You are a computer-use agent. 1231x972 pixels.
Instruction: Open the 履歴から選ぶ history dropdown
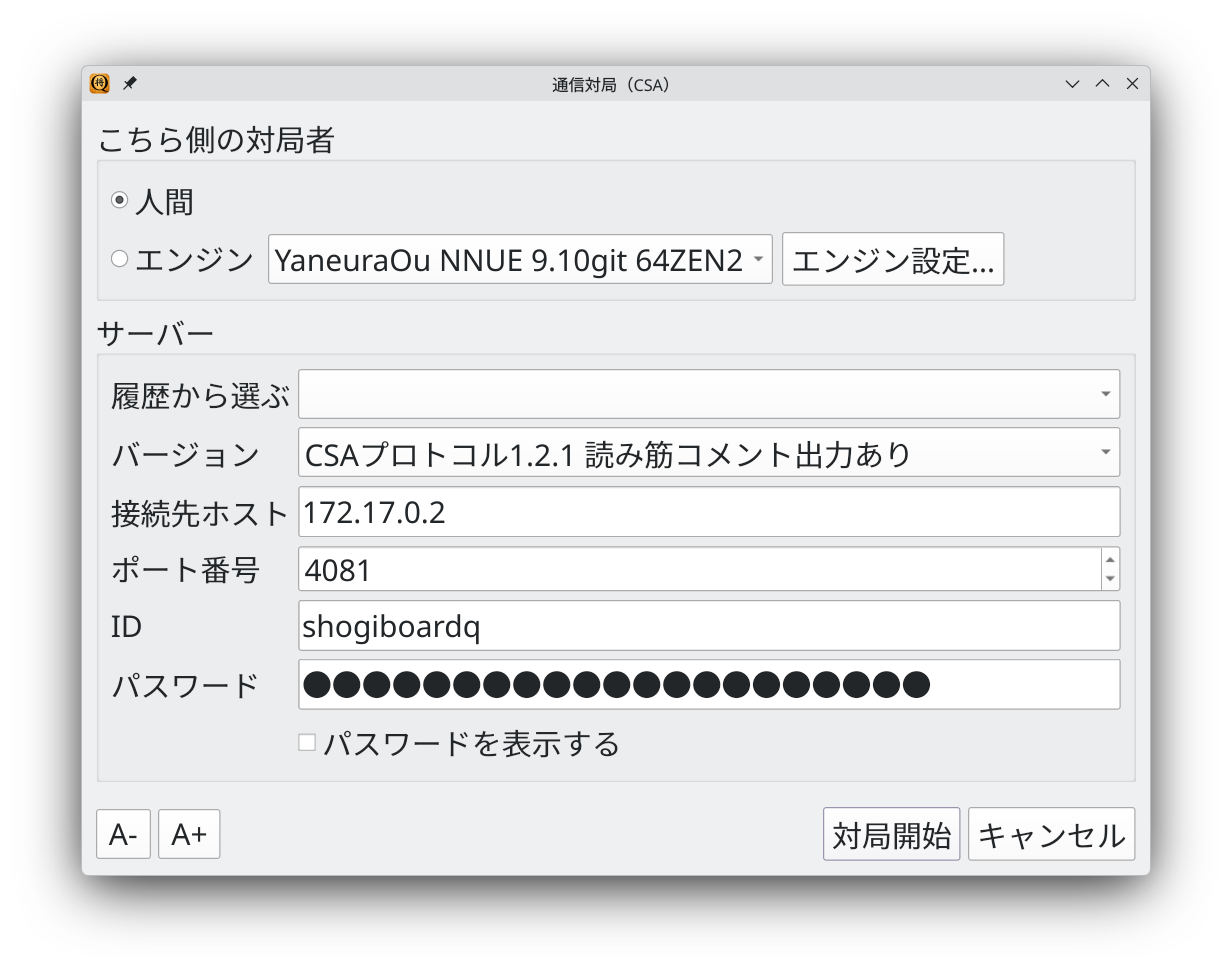709,394
